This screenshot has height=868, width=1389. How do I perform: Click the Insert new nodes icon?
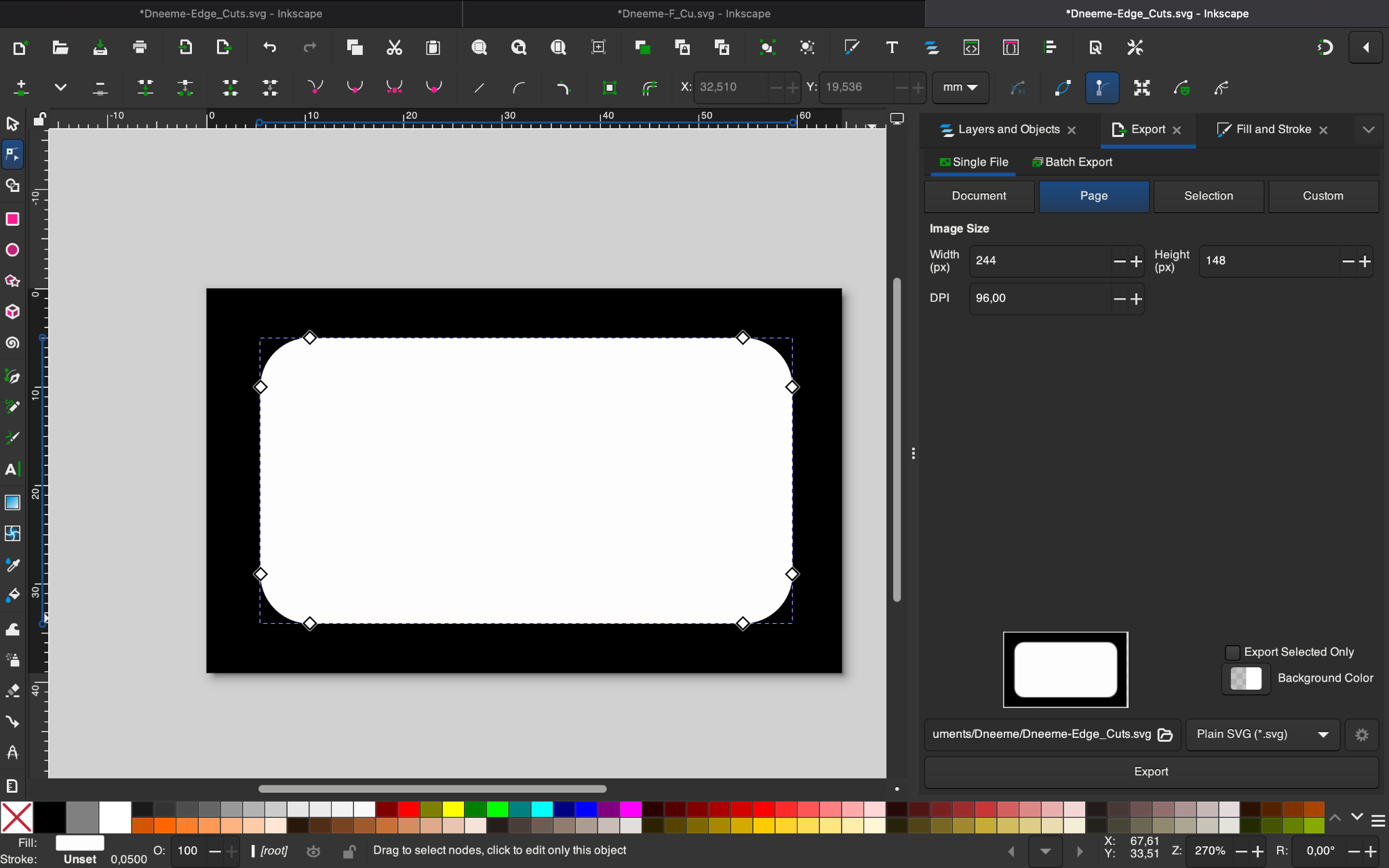click(21, 87)
